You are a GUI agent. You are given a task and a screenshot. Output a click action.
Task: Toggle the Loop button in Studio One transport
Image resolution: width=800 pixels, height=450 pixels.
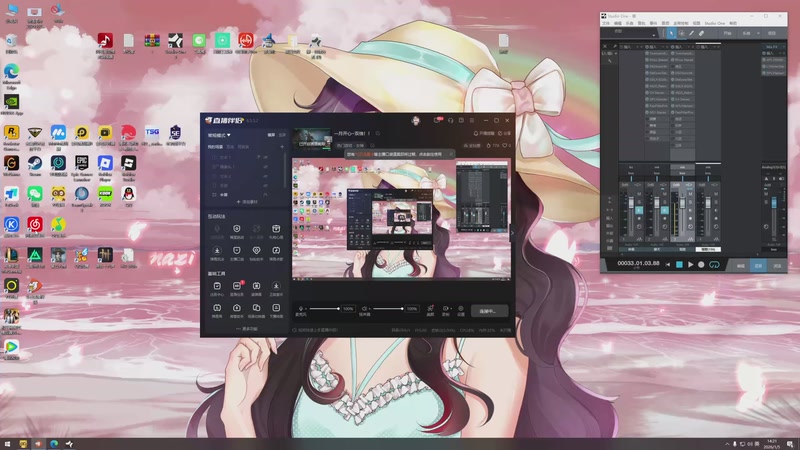tap(714, 264)
